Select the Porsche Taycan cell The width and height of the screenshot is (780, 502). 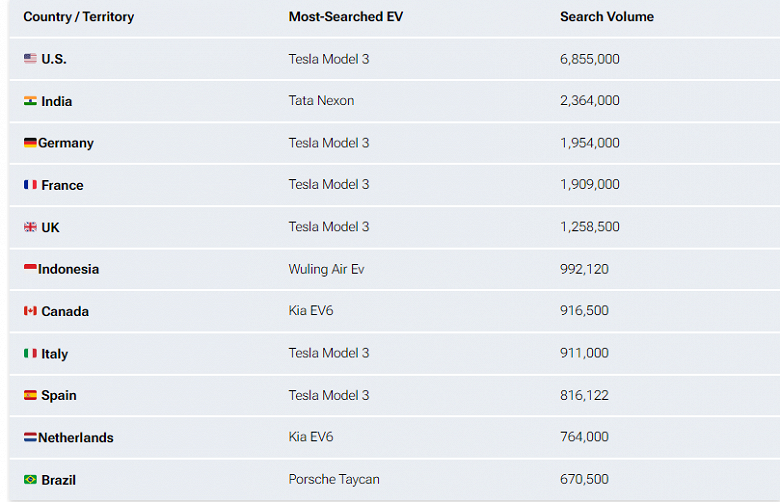pos(334,480)
